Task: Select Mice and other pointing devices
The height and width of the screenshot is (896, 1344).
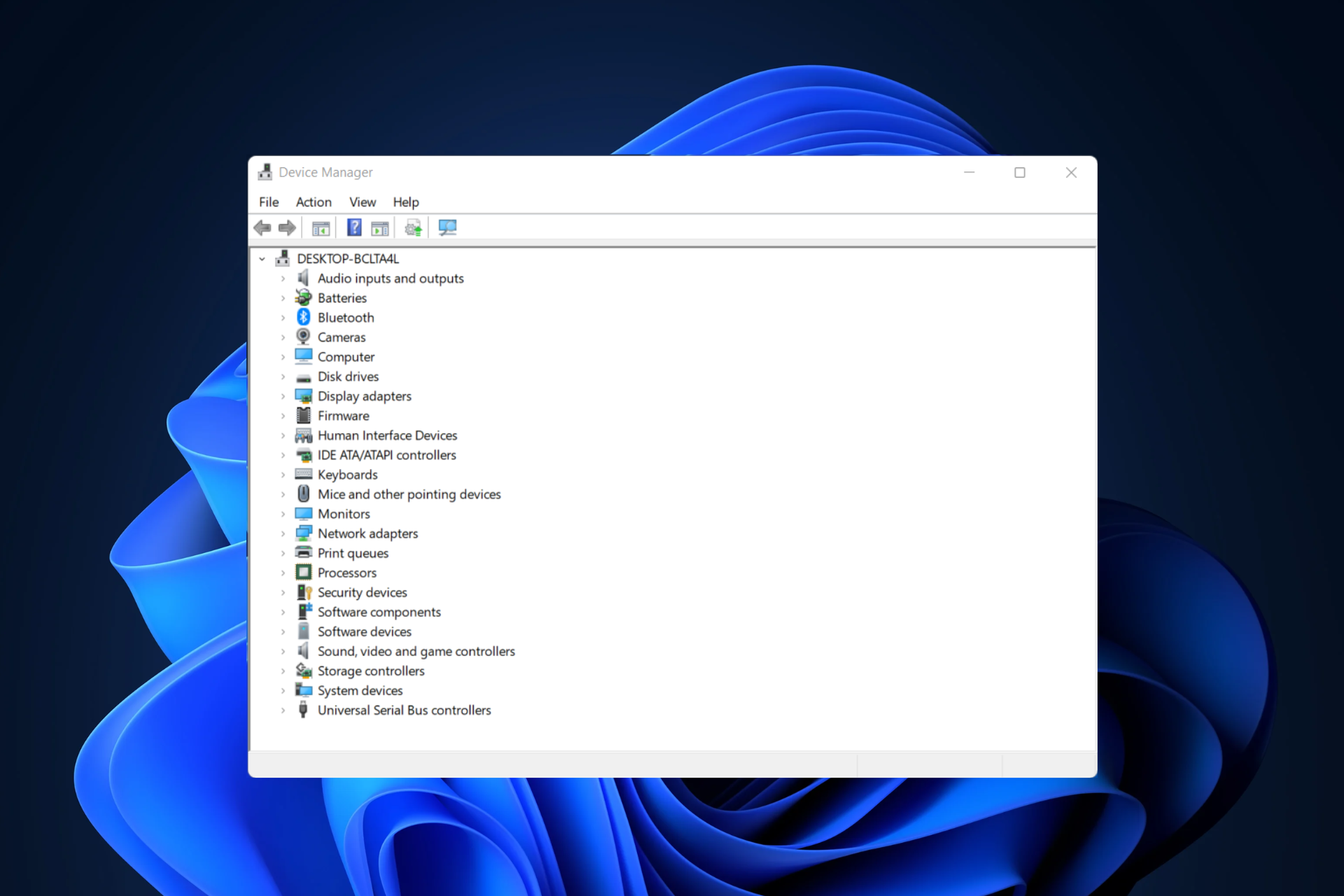Action: (409, 494)
